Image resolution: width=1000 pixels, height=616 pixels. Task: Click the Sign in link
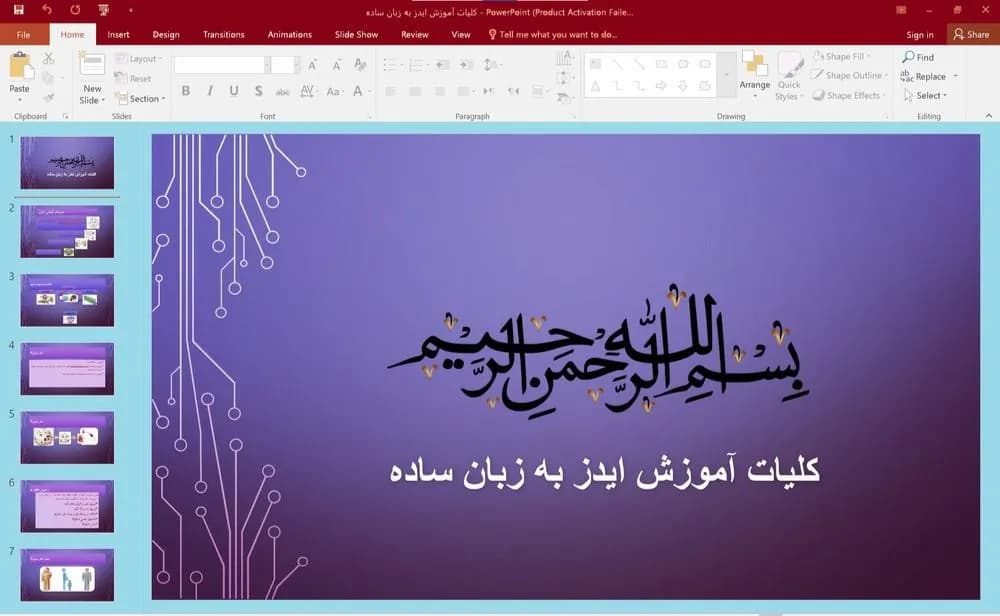(x=920, y=34)
